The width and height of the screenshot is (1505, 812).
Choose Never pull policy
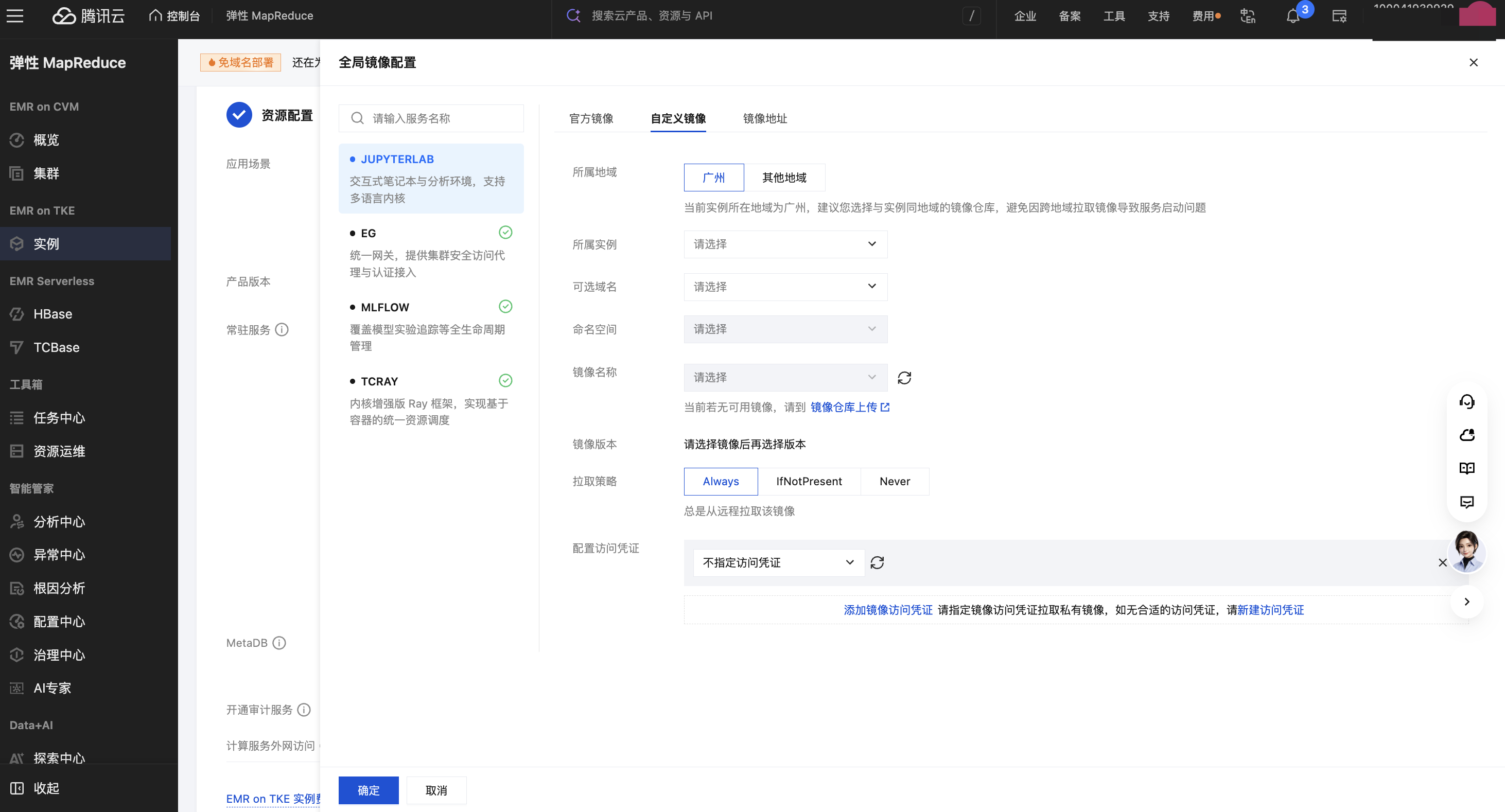tap(895, 481)
